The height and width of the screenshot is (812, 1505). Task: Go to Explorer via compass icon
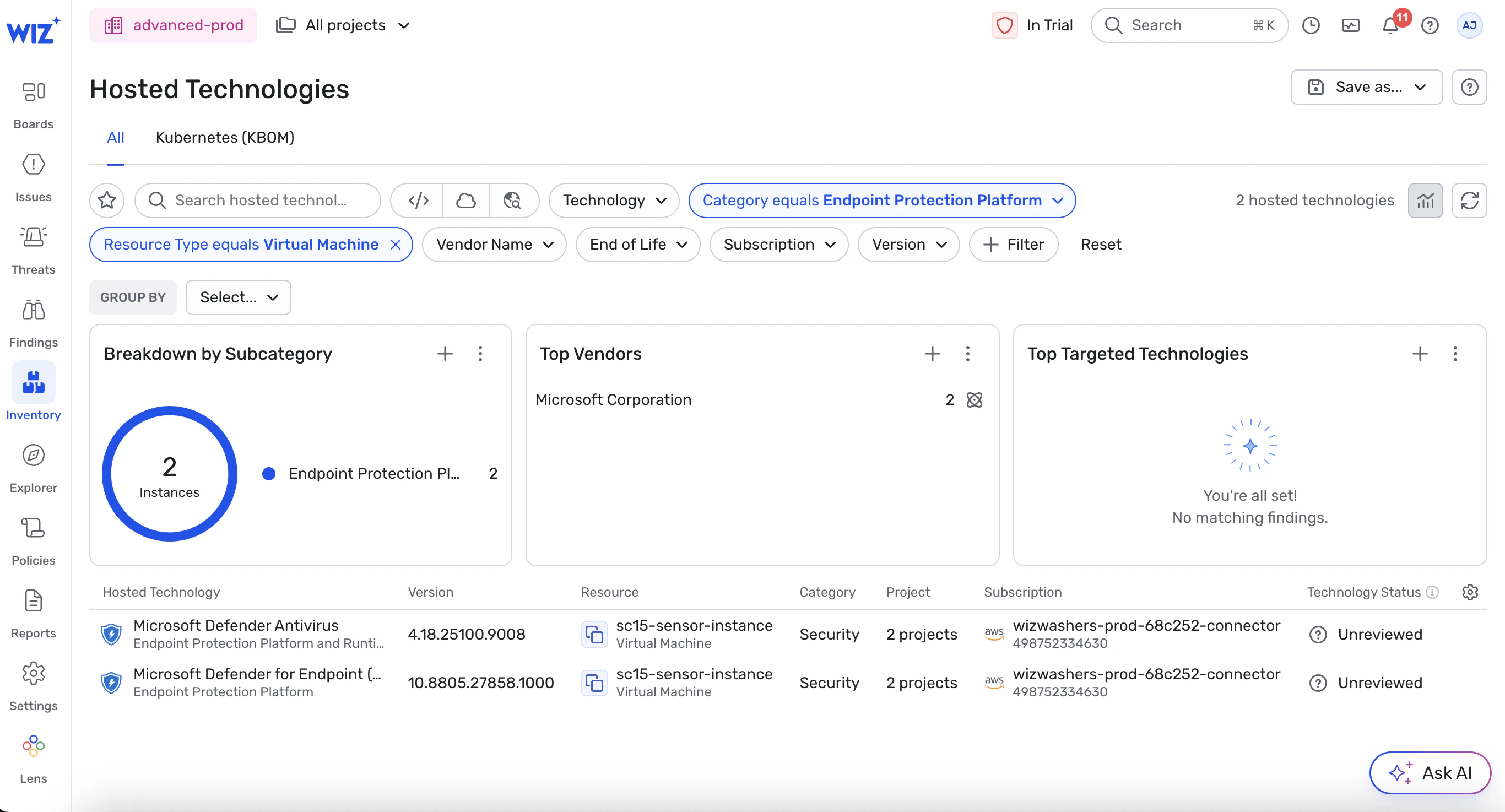tap(33, 467)
